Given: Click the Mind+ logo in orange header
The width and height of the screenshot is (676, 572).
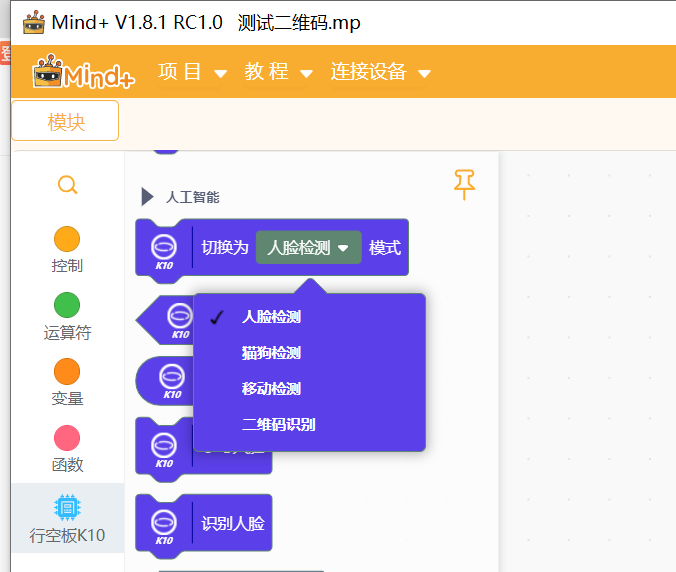Looking at the screenshot, I should [84, 72].
